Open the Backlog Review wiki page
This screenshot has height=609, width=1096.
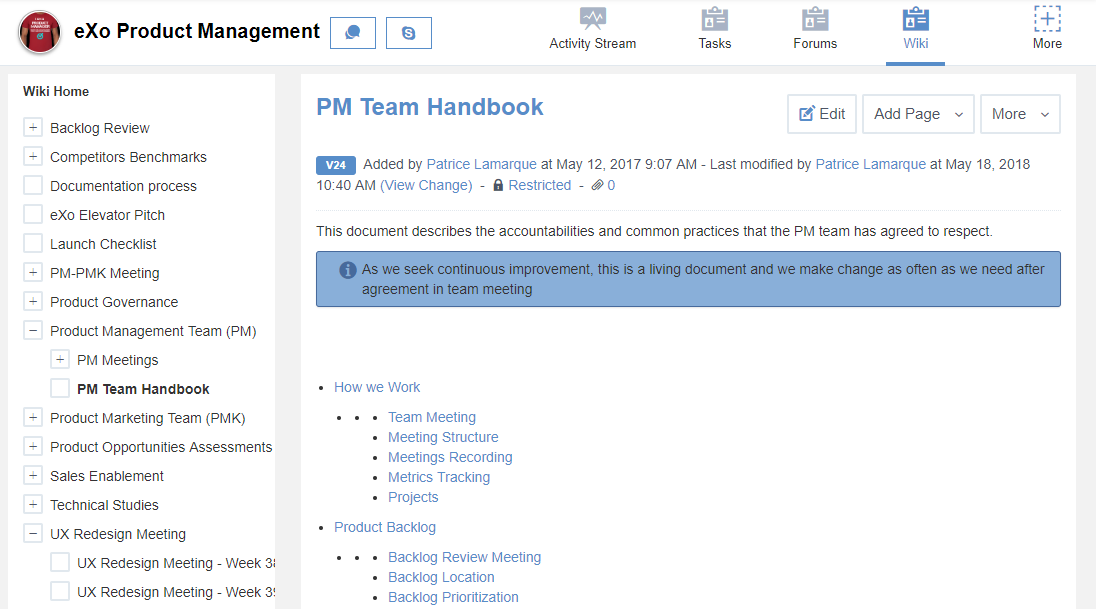[100, 128]
